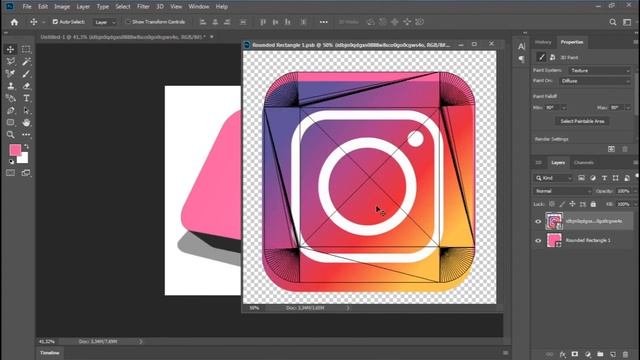Select the Instagram texture layer thumbnail
640x360 pixels.
pyautogui.click(x=554, y=221)
